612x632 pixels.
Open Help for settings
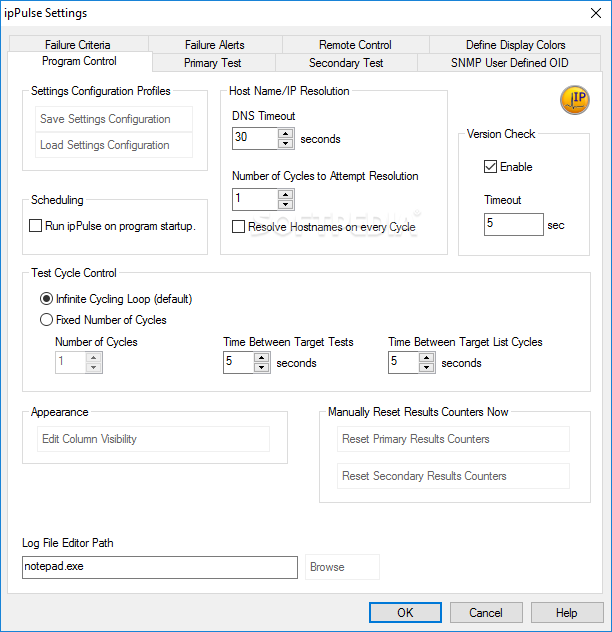(567, 613)
